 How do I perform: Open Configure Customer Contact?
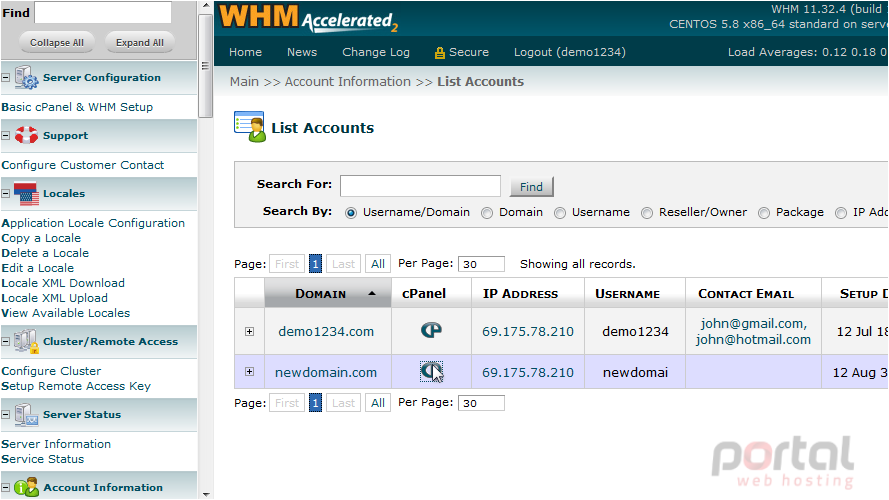click(83, 165)
